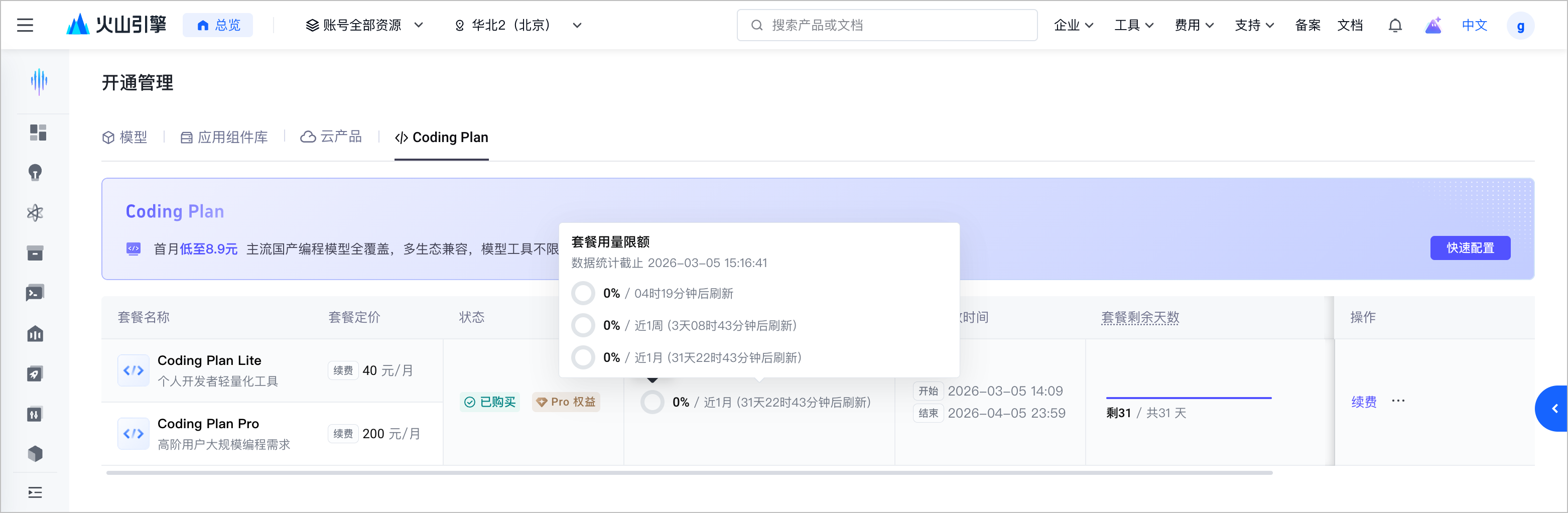Expand the 账号全部资源 dropdown

(364, 25)
